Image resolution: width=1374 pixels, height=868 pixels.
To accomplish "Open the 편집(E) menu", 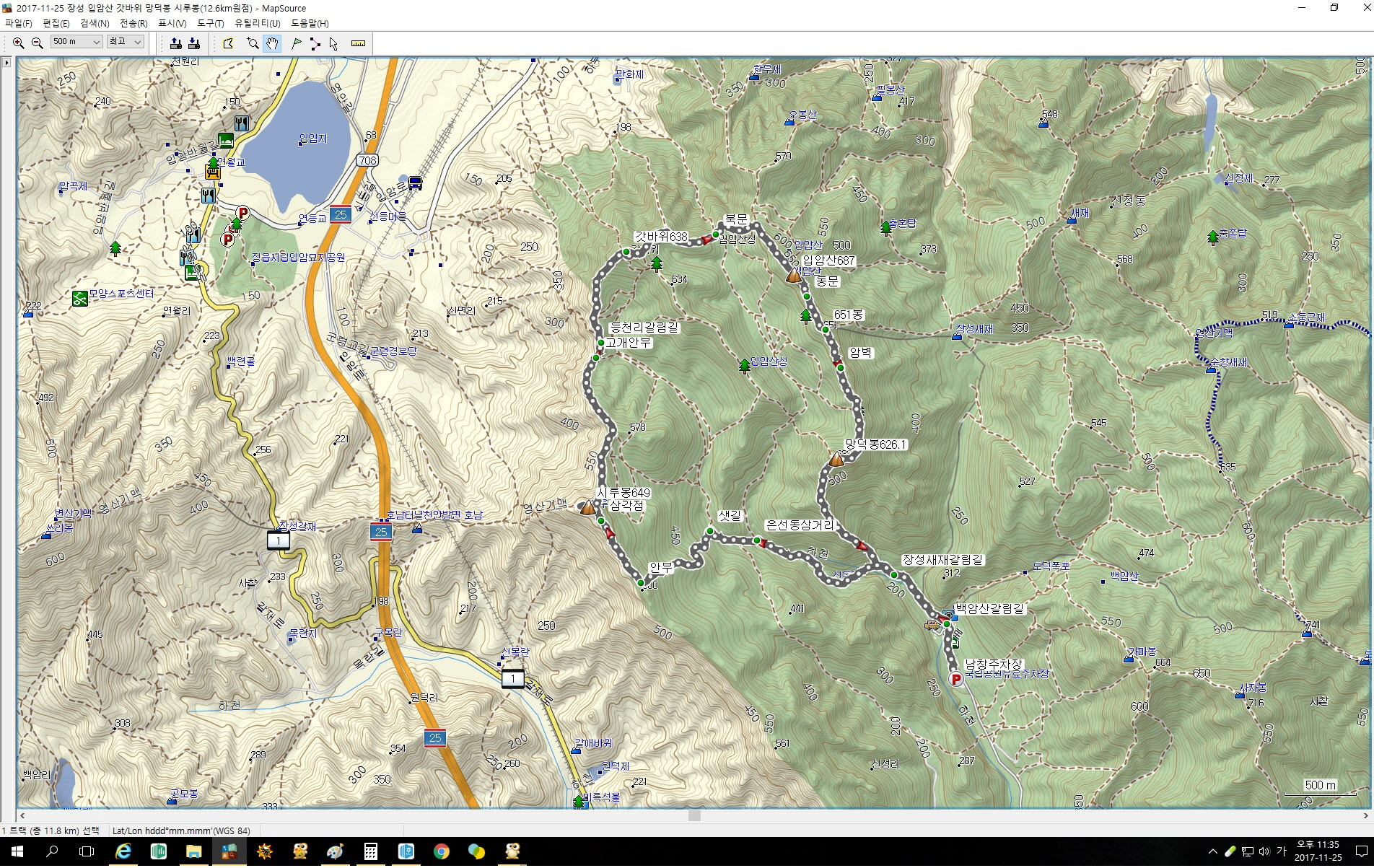I will (56, 23).
